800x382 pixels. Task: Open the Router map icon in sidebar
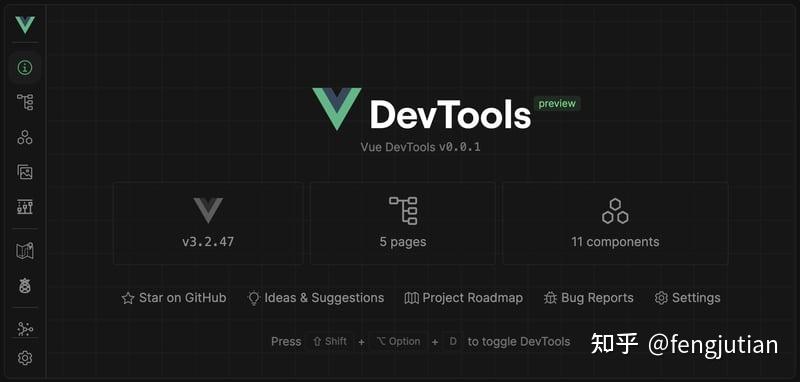(x=24, y=251)
